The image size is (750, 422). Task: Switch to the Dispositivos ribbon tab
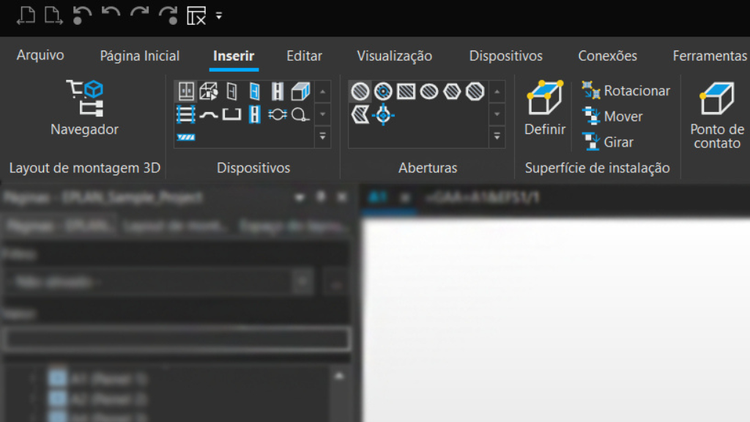(x=505, y=56)
